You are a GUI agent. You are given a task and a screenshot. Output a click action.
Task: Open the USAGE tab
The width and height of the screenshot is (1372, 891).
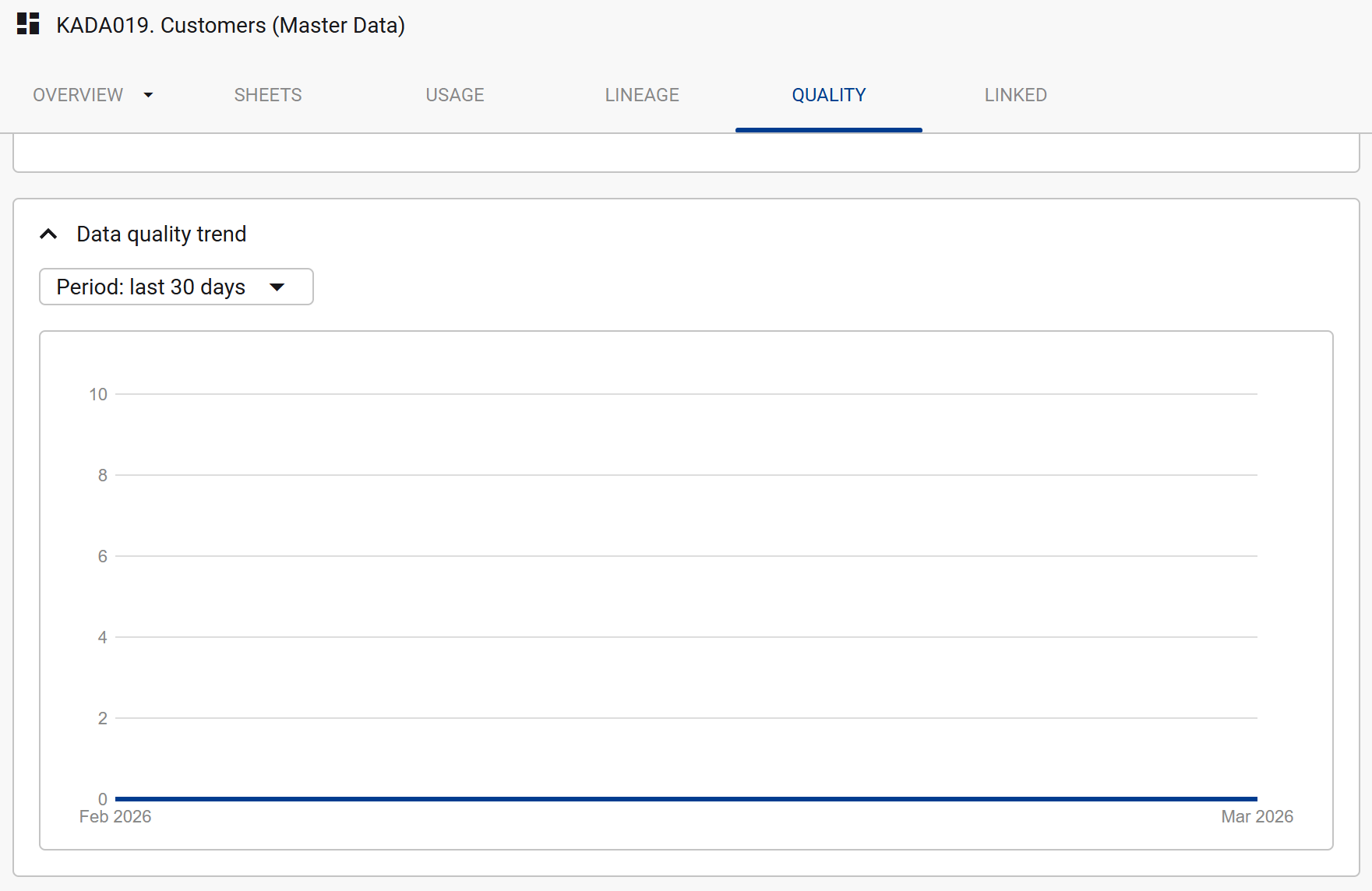(455, 95)
